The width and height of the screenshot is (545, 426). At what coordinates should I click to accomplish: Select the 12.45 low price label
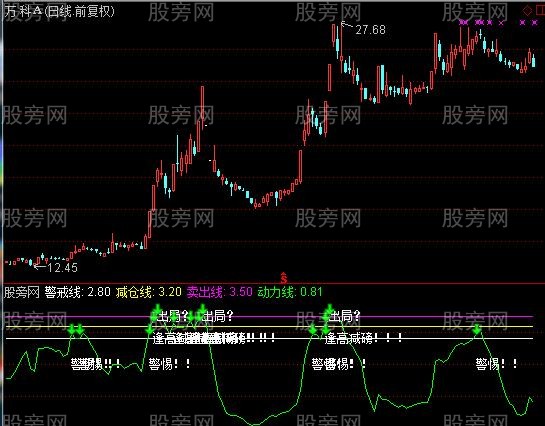63,268
